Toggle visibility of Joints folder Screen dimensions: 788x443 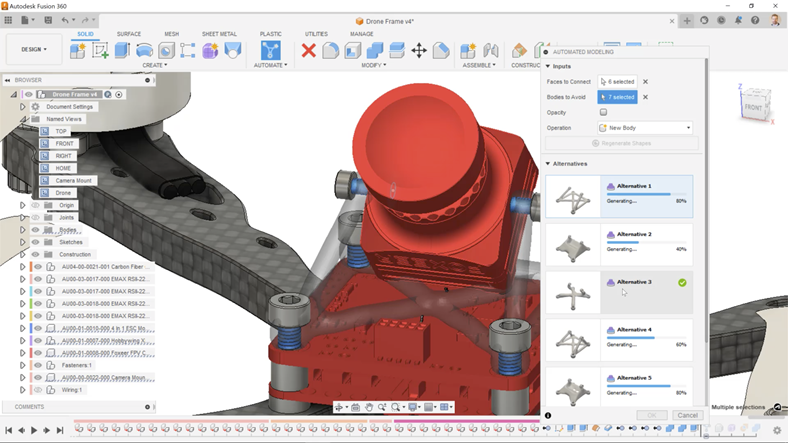tap(35, 217)
